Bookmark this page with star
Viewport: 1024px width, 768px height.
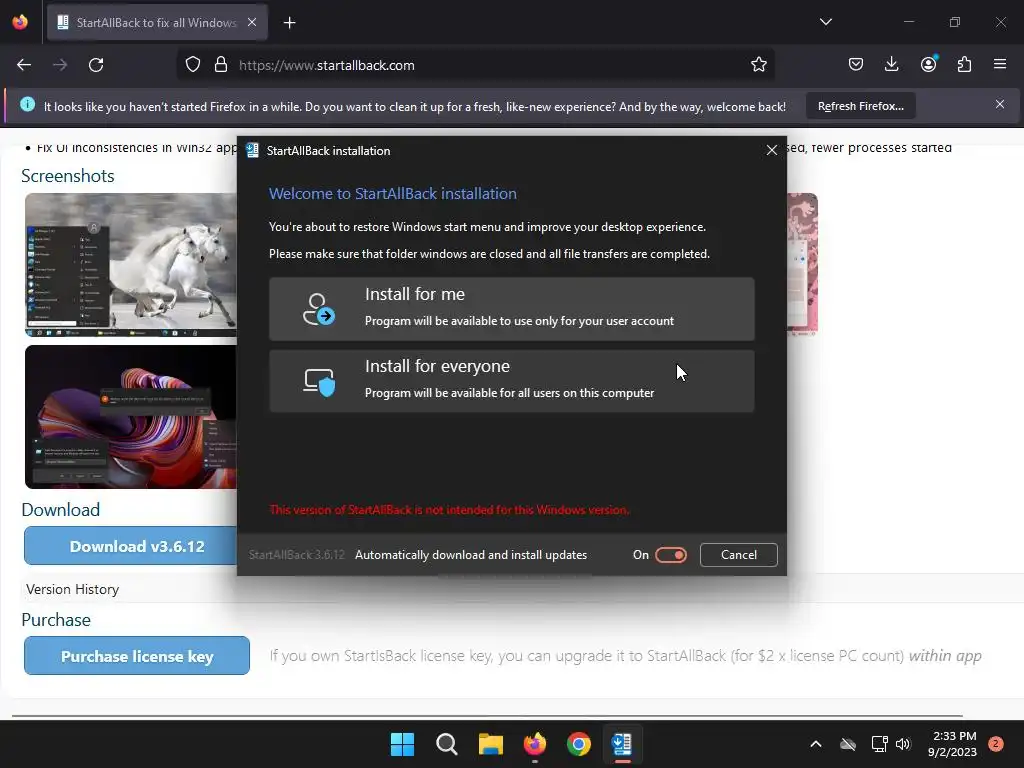(x=758, y=65)
